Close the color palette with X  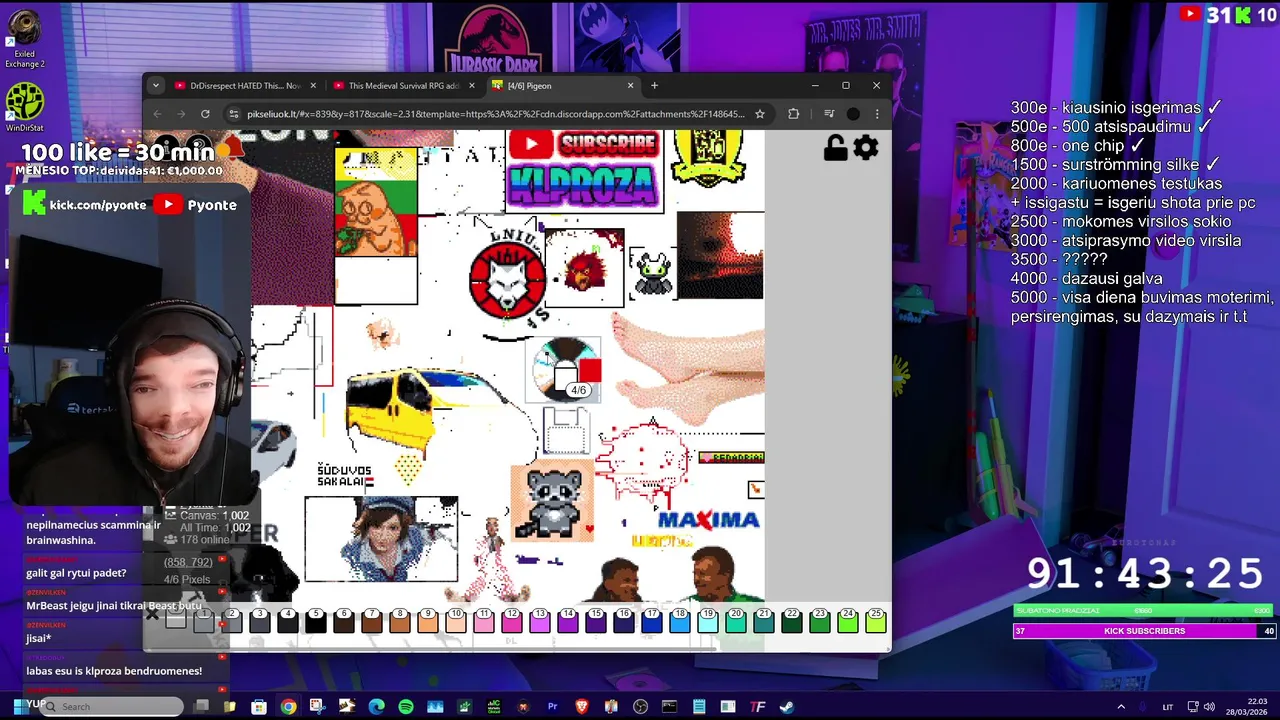click(x=152, y=614)
